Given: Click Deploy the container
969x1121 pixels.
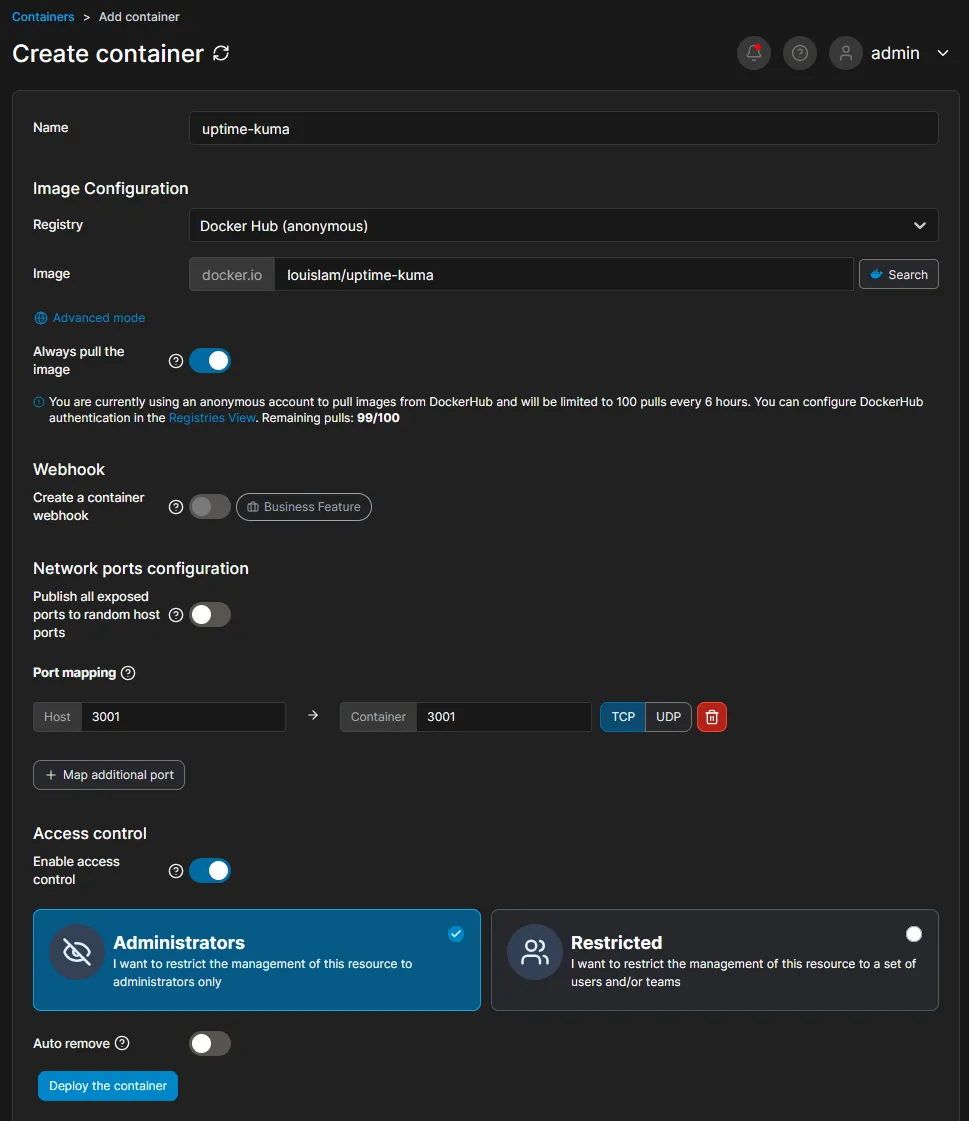Looking at the screenshot, I should pos(107,1086).
